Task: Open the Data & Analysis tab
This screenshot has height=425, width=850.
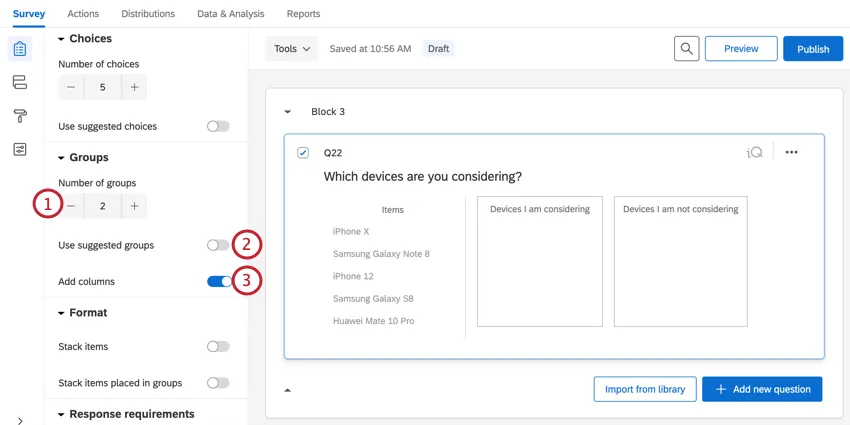Action: tap(231, 14)
